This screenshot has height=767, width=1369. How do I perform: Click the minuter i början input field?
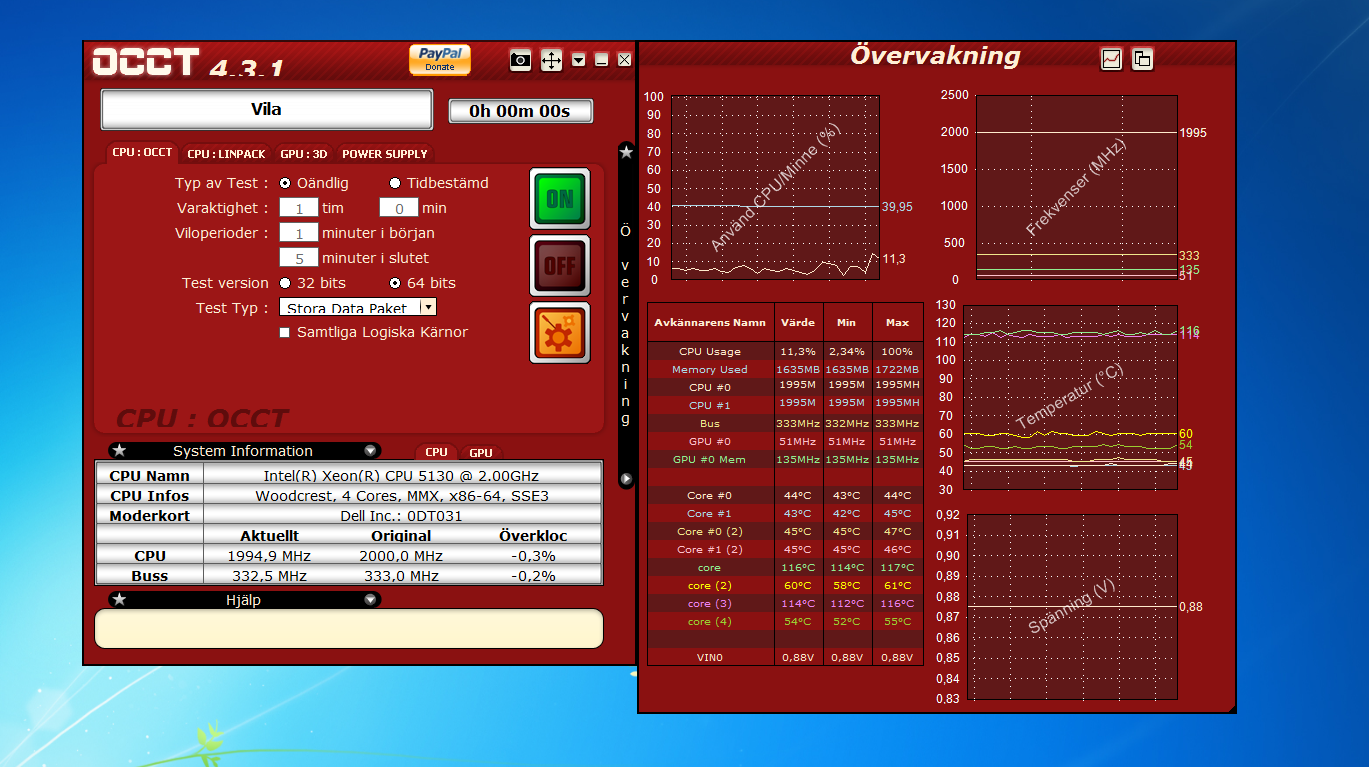pos(299,233)
